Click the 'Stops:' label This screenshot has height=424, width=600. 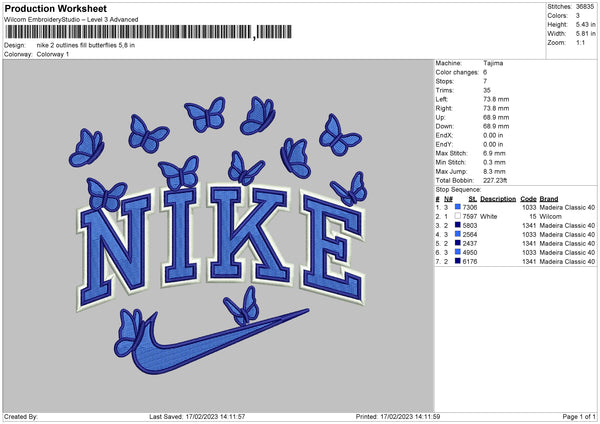click(445, 81)
